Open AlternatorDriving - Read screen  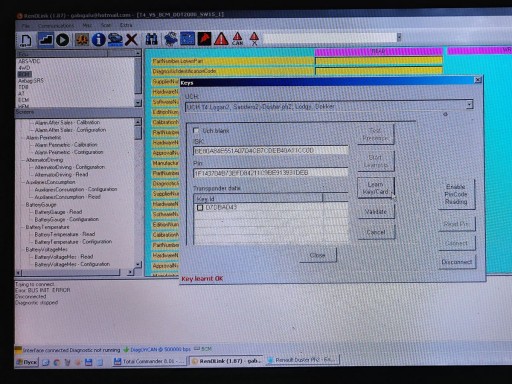click(x=61, y=174)
